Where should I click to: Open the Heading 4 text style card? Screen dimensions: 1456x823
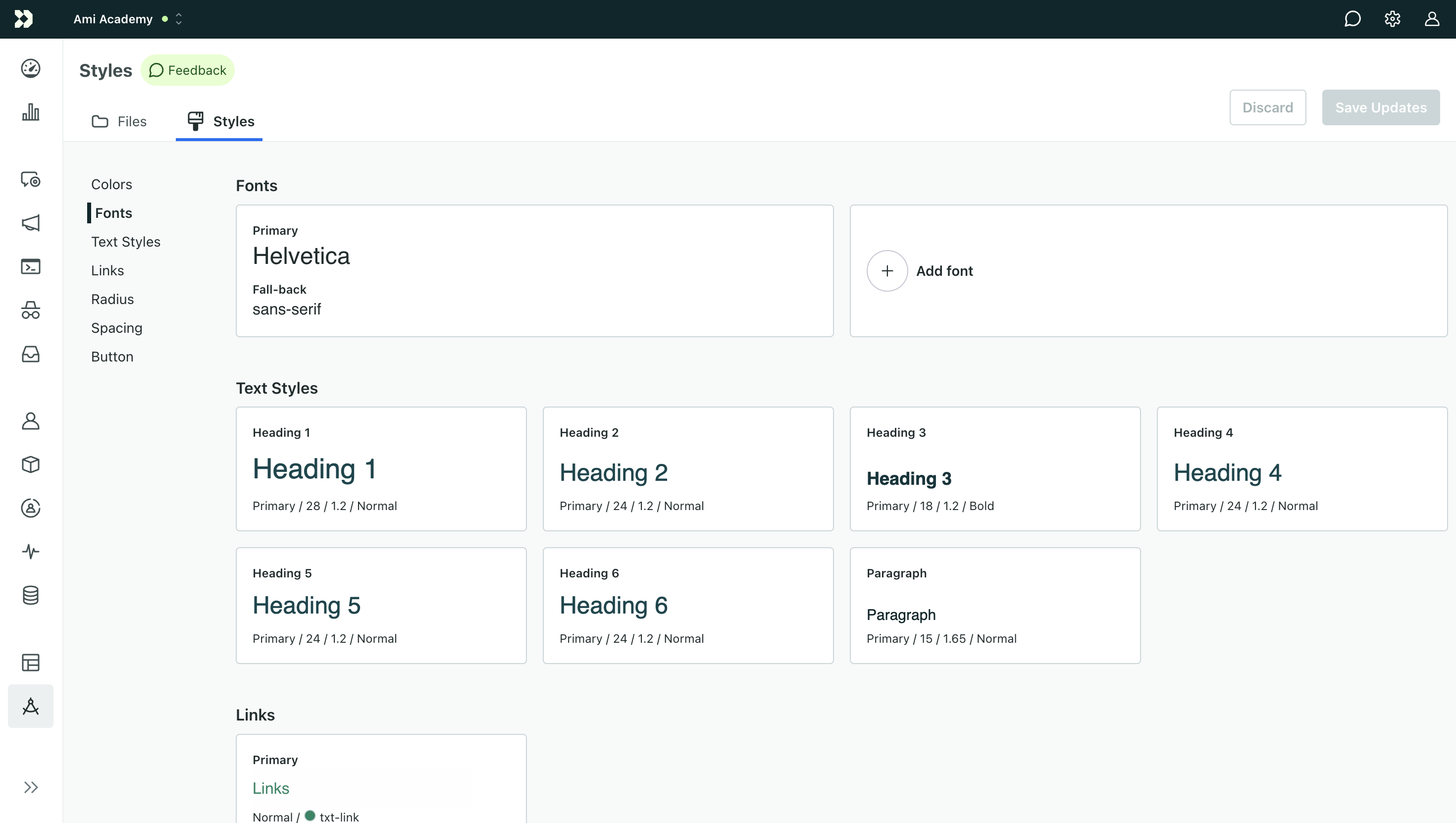click(1302, 468)
